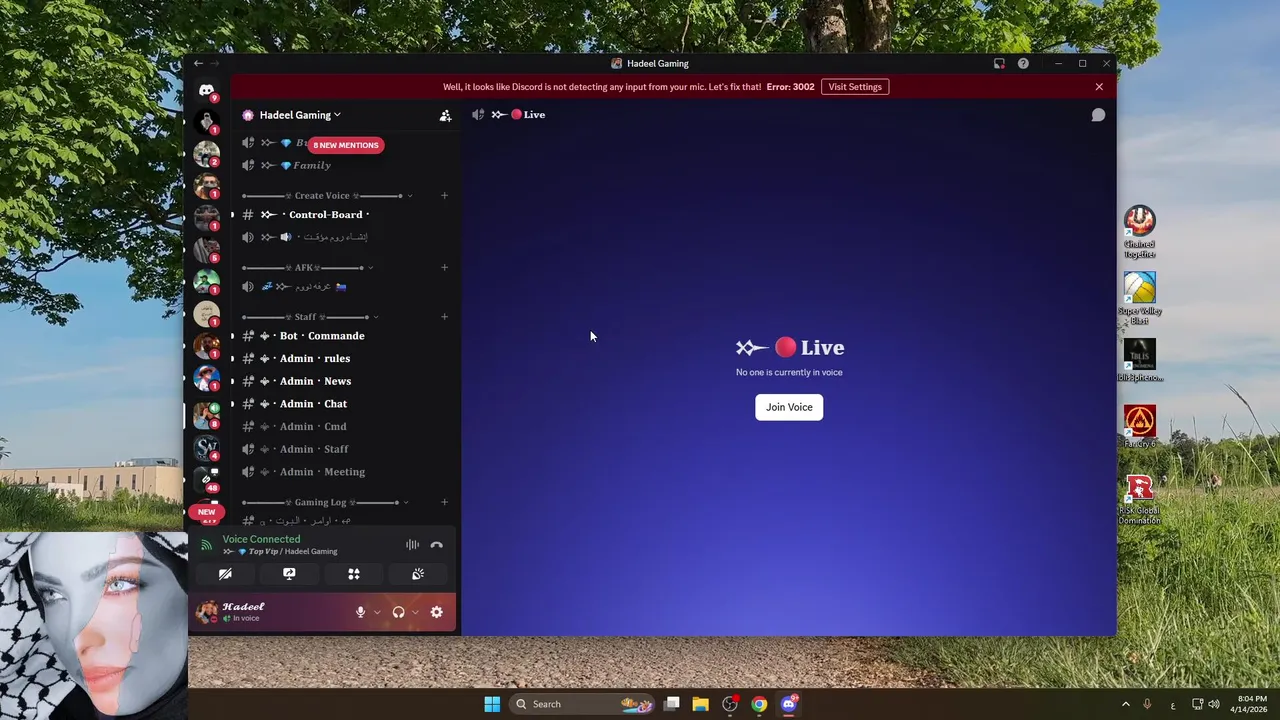Image resolution: width=1280 pixels, height=720 pixels.
Task: Select server icon with badge 4
Action: [207, 447]
